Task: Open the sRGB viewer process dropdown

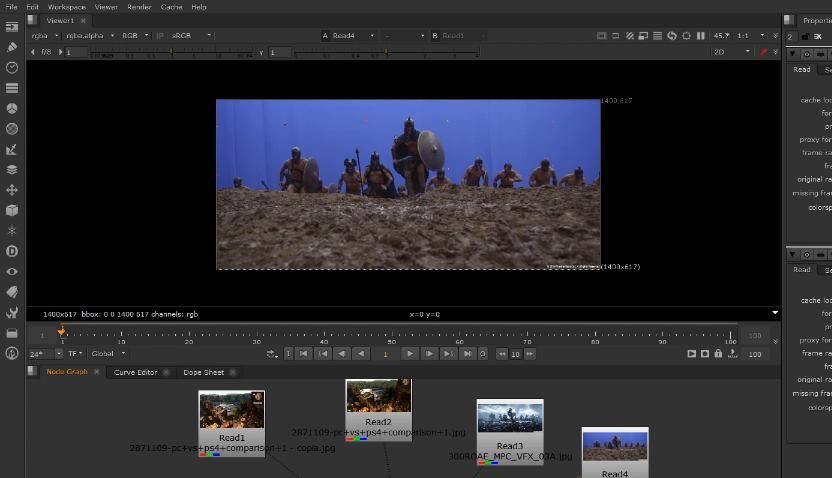Action: coord(190,36)
